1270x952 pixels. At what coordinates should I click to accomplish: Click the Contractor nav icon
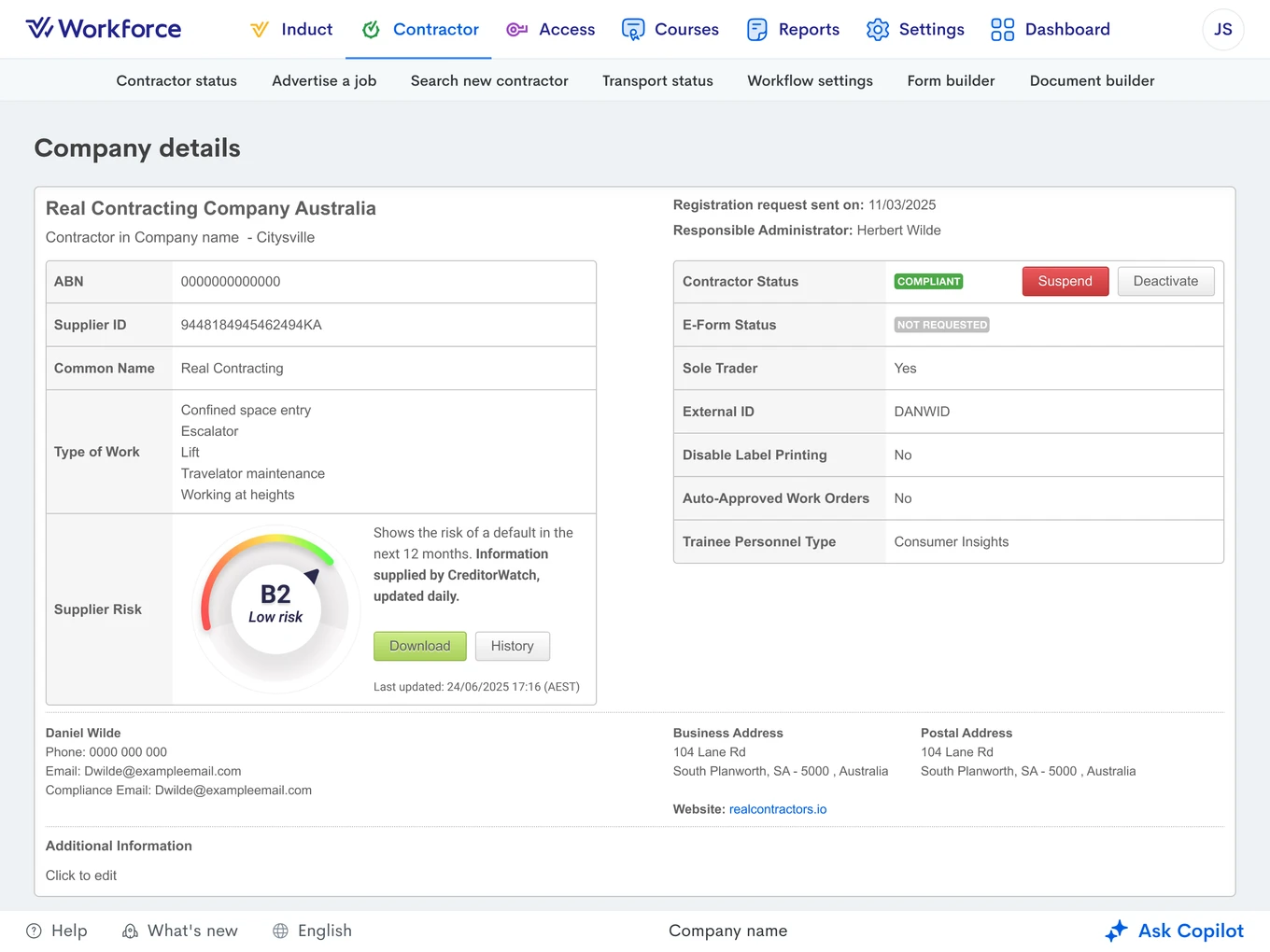(x=371, y=30)
